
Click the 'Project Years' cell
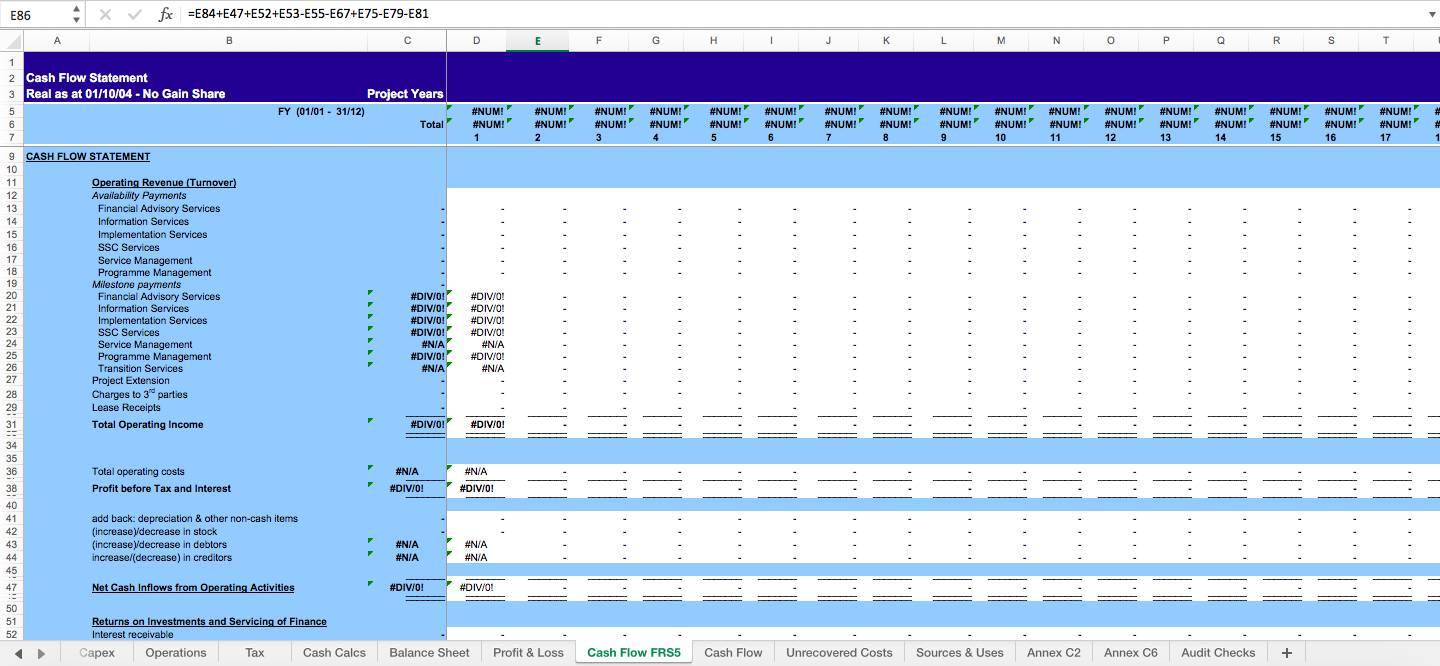(405, 94)
